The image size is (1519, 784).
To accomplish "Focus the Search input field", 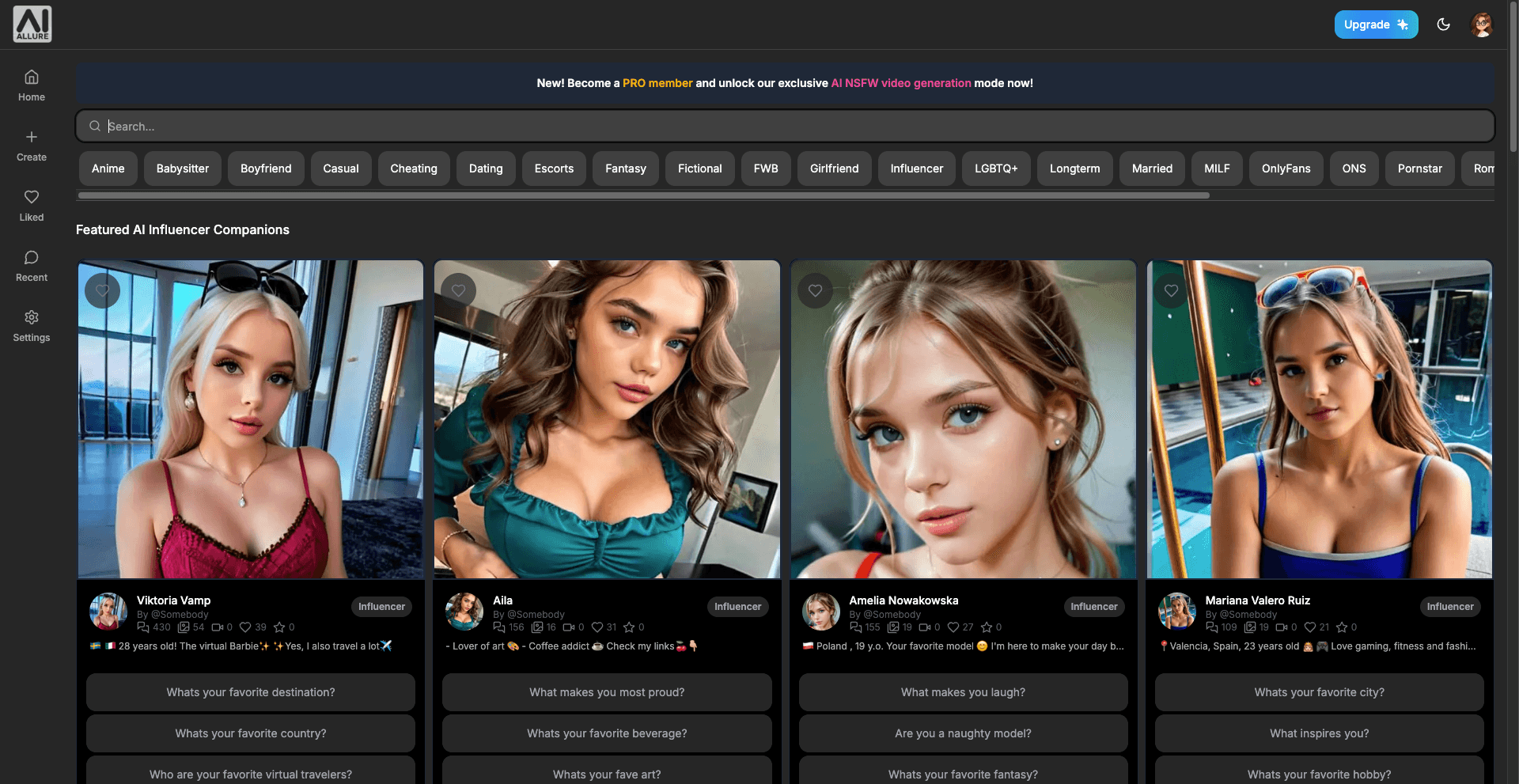I will click(785, 126).
